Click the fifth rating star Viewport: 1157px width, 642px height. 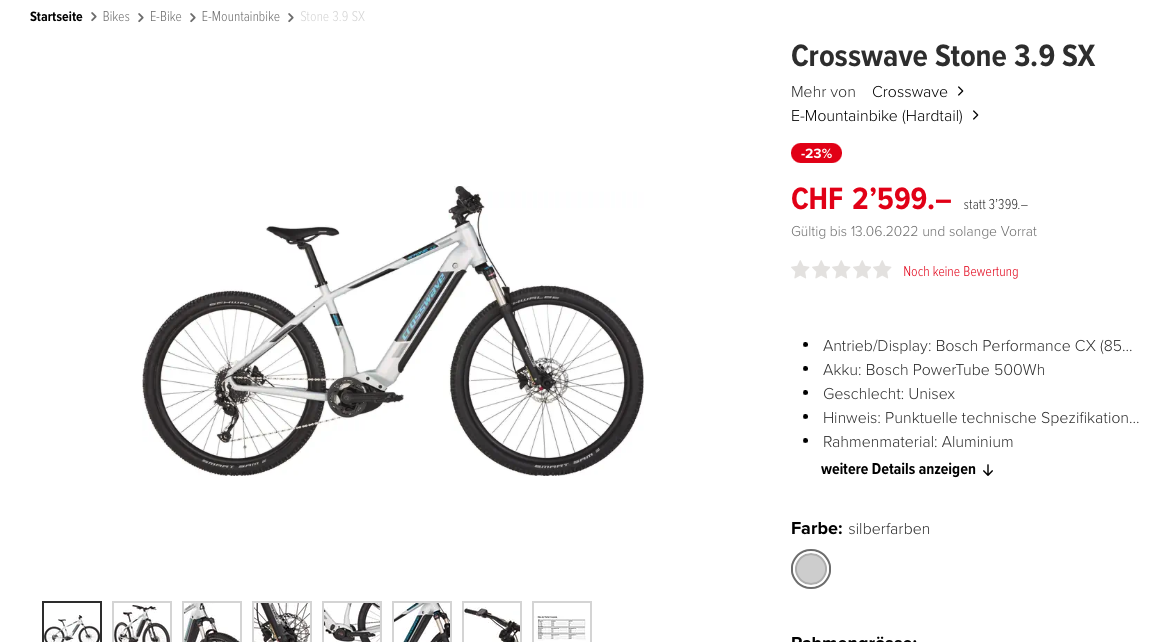click(883, 270)
